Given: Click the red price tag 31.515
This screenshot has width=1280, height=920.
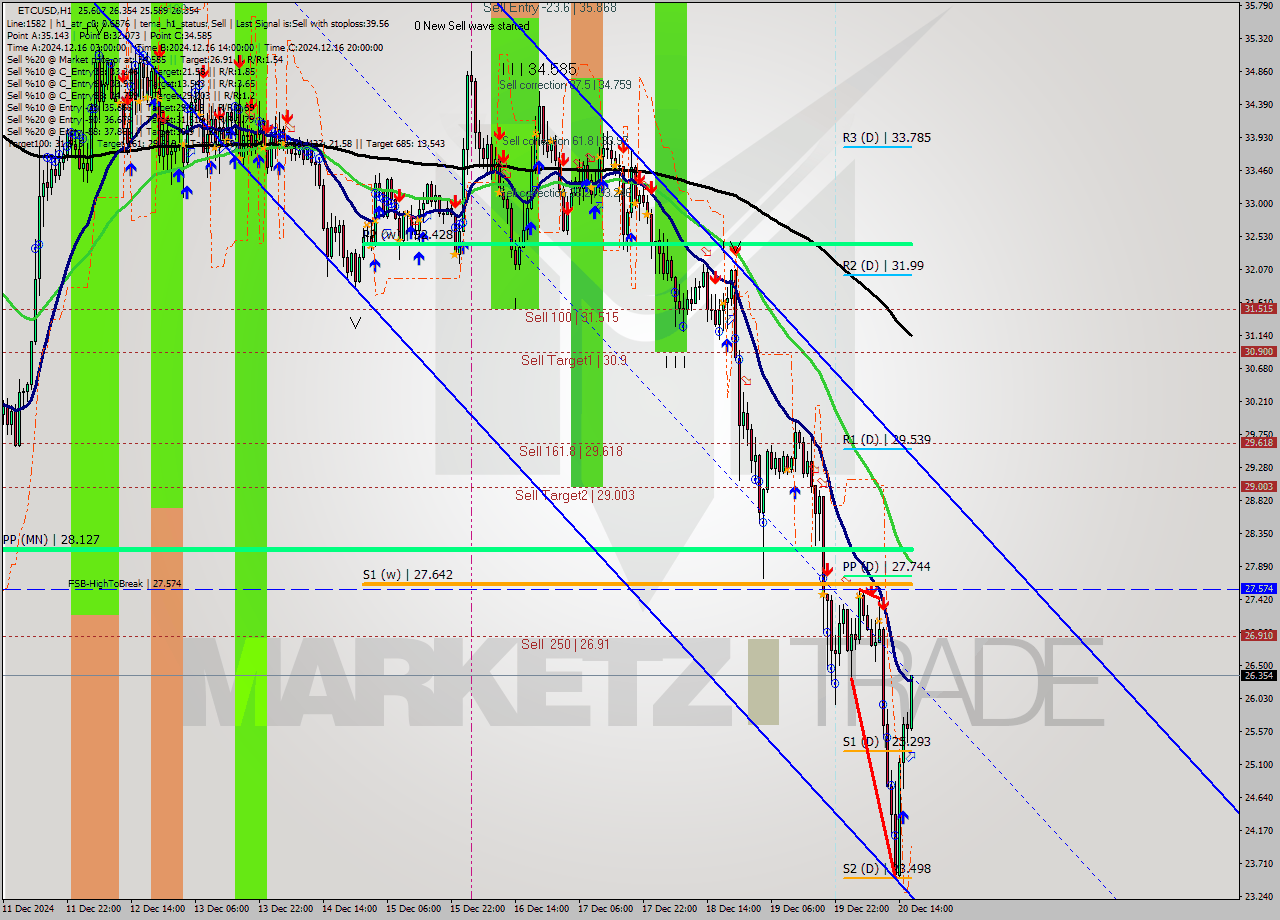Looking at the screenshot, I should tap(1258, 308).
